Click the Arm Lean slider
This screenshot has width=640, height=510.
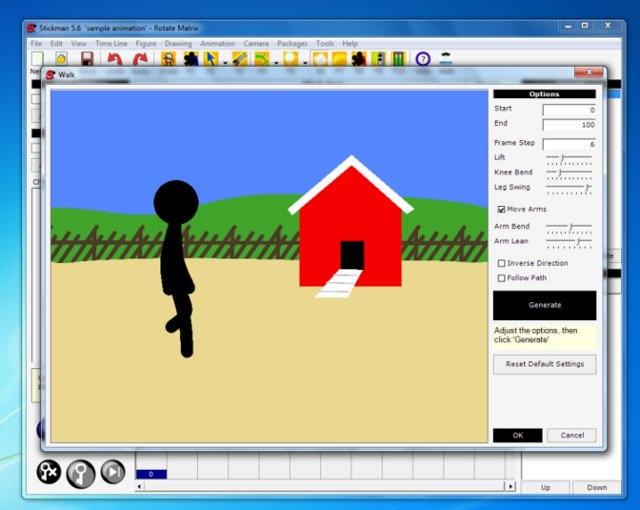569,242
